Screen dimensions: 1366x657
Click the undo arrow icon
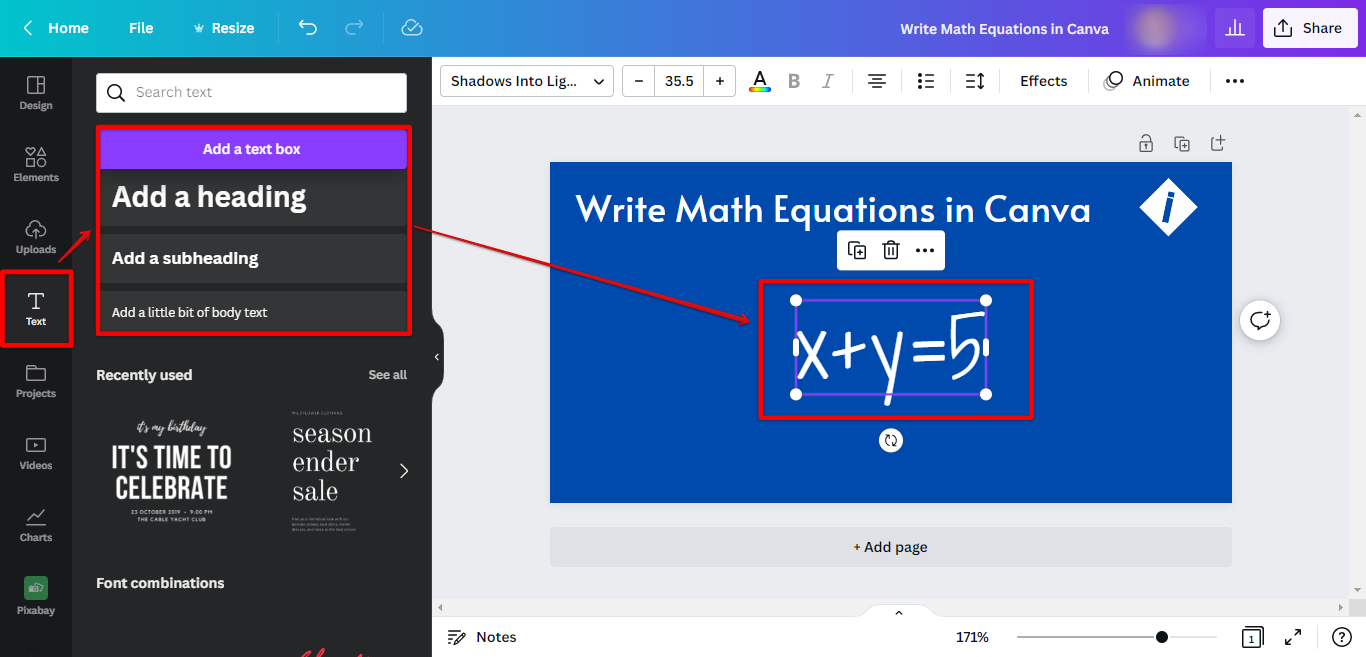point(308,28)
